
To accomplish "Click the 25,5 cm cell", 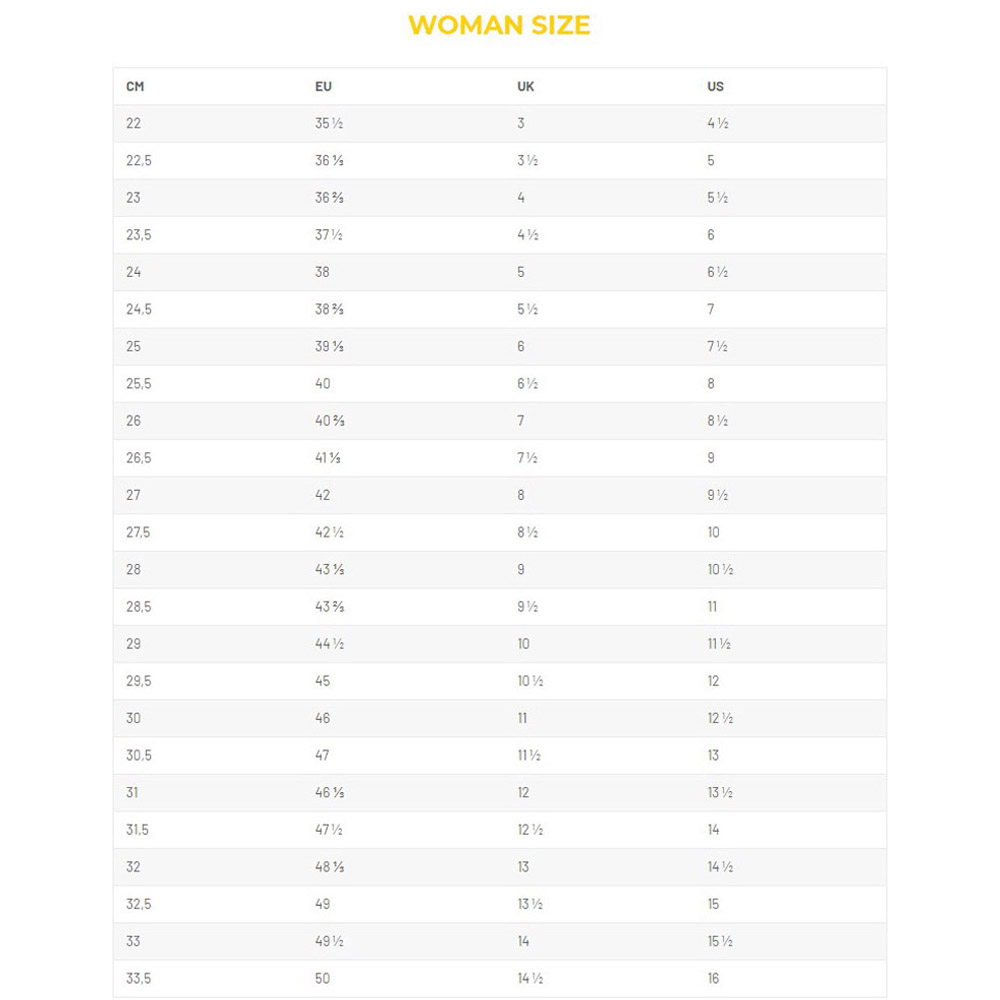I will [x=138, y=384].
